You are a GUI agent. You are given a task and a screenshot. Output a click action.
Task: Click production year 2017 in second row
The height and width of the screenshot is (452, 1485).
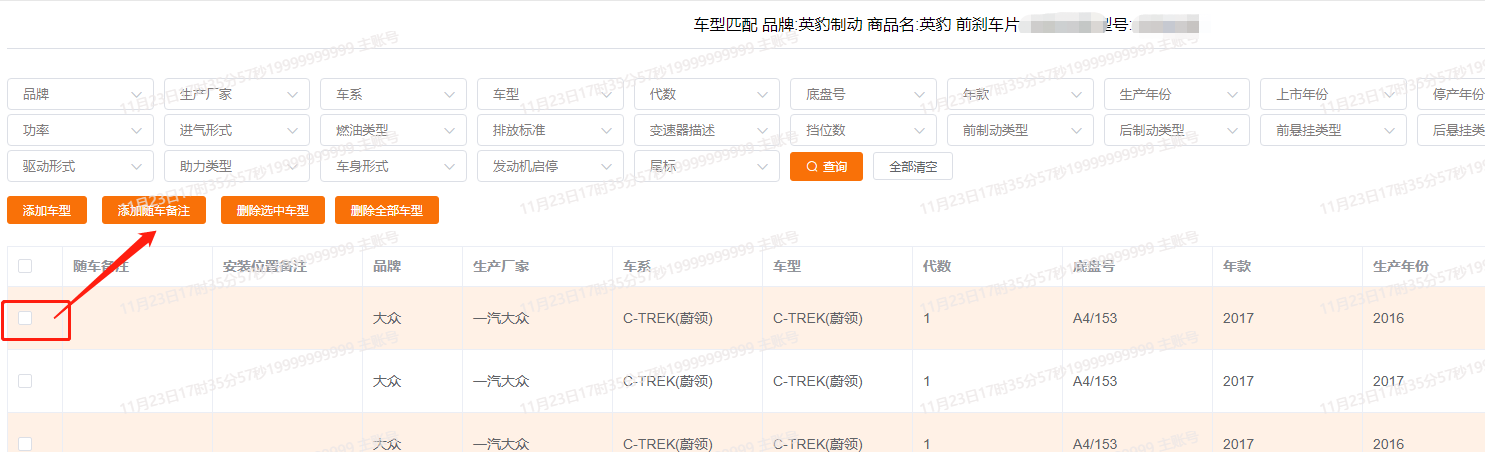tap(1388, 381)
